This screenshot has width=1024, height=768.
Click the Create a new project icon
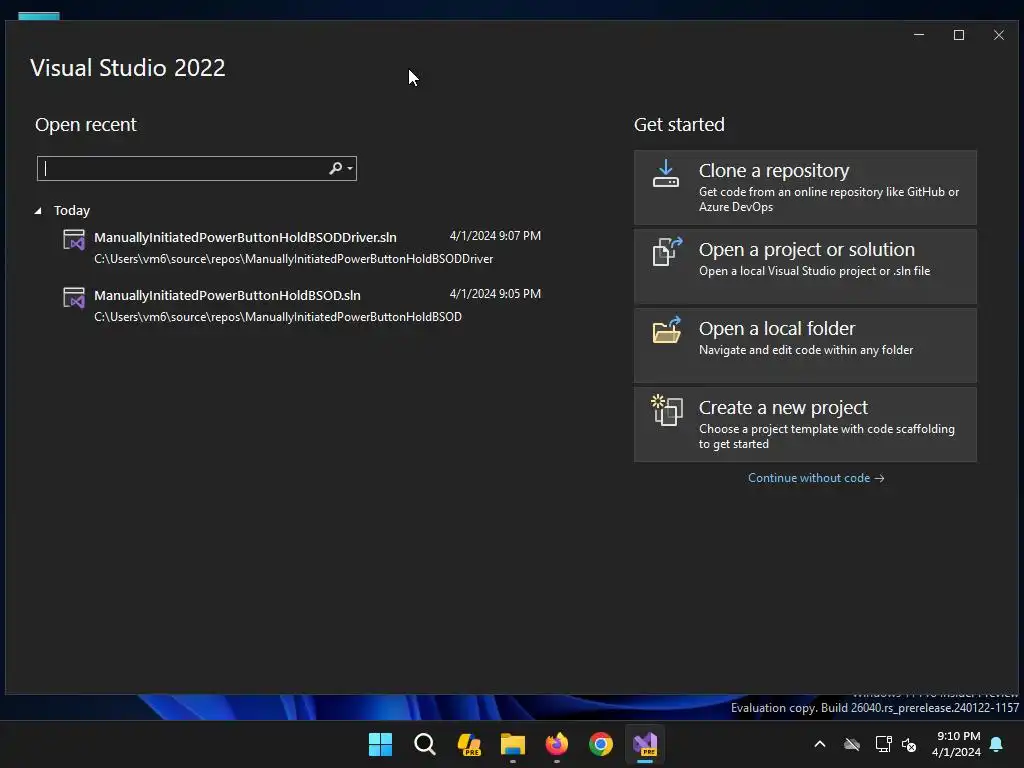667,410
